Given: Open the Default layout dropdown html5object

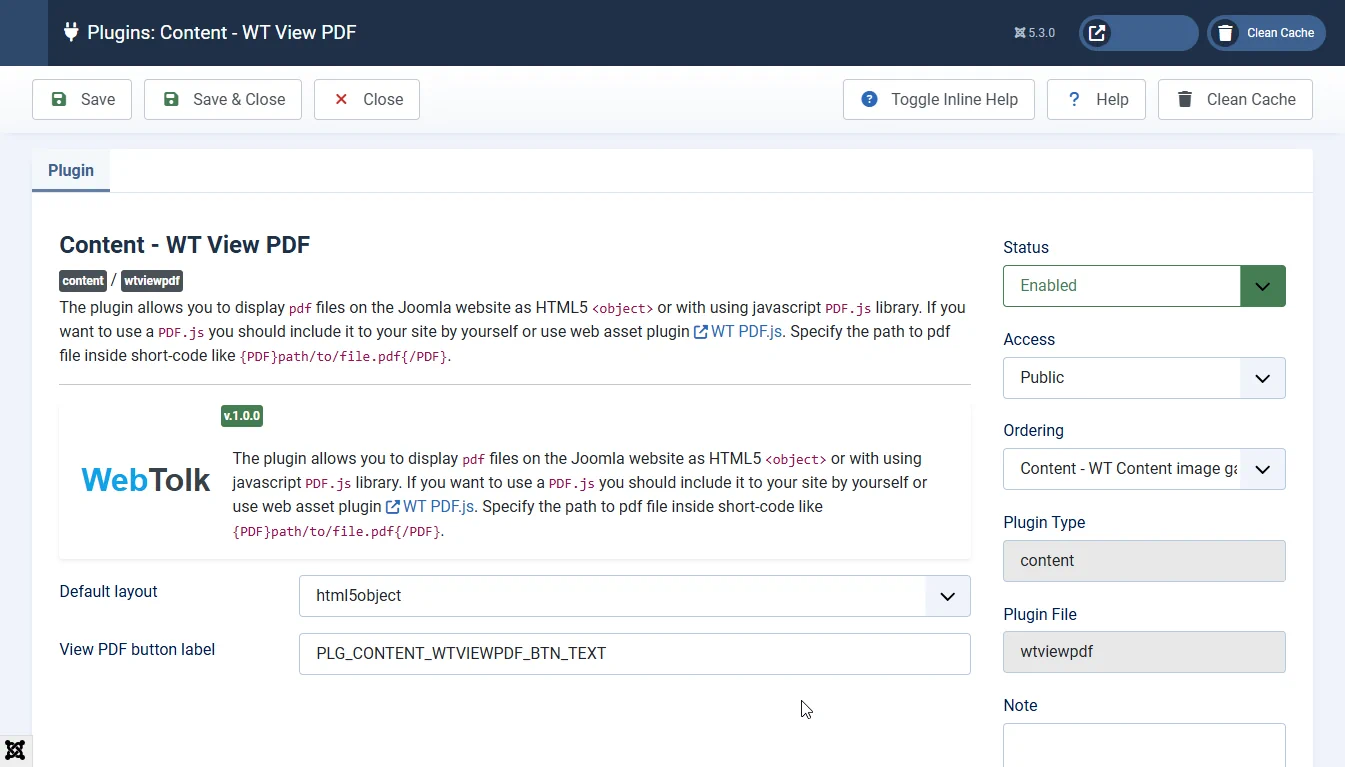Looking at the screenshot, I should [635, 596].
